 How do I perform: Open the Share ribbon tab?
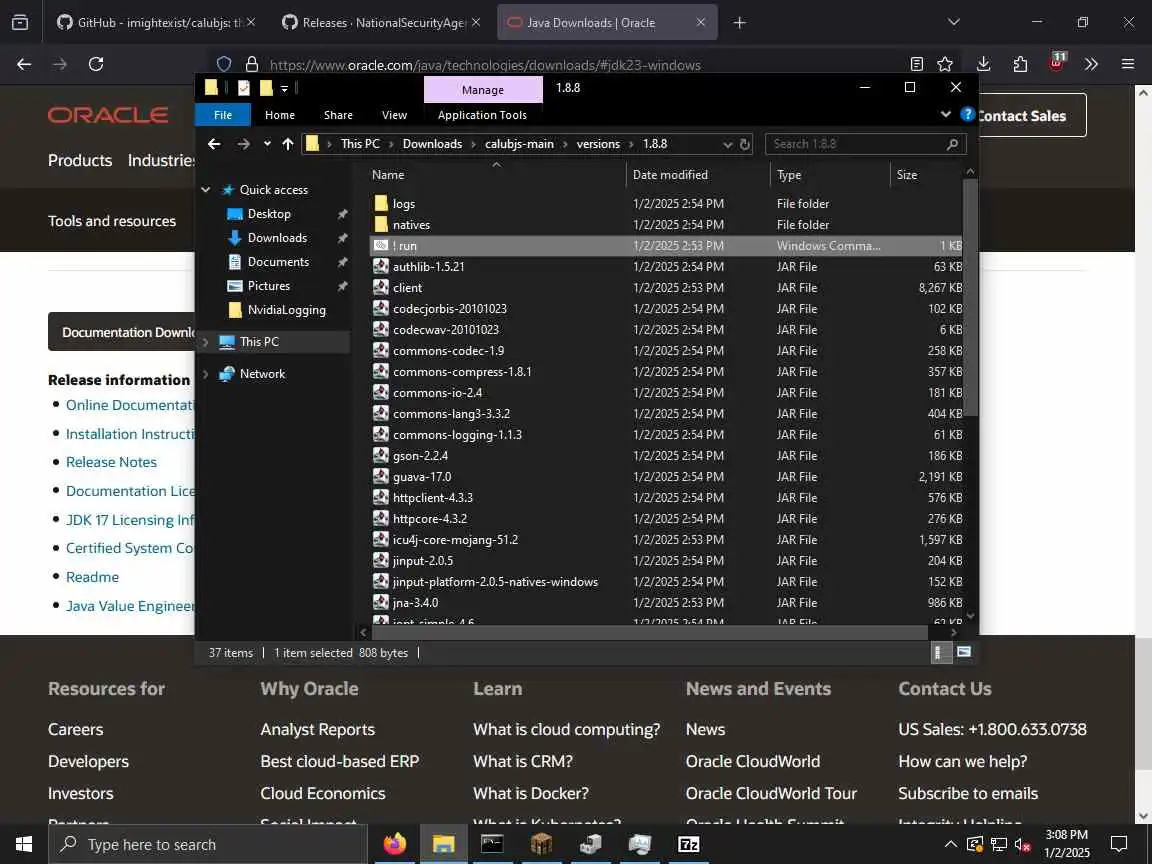(338, 115)
